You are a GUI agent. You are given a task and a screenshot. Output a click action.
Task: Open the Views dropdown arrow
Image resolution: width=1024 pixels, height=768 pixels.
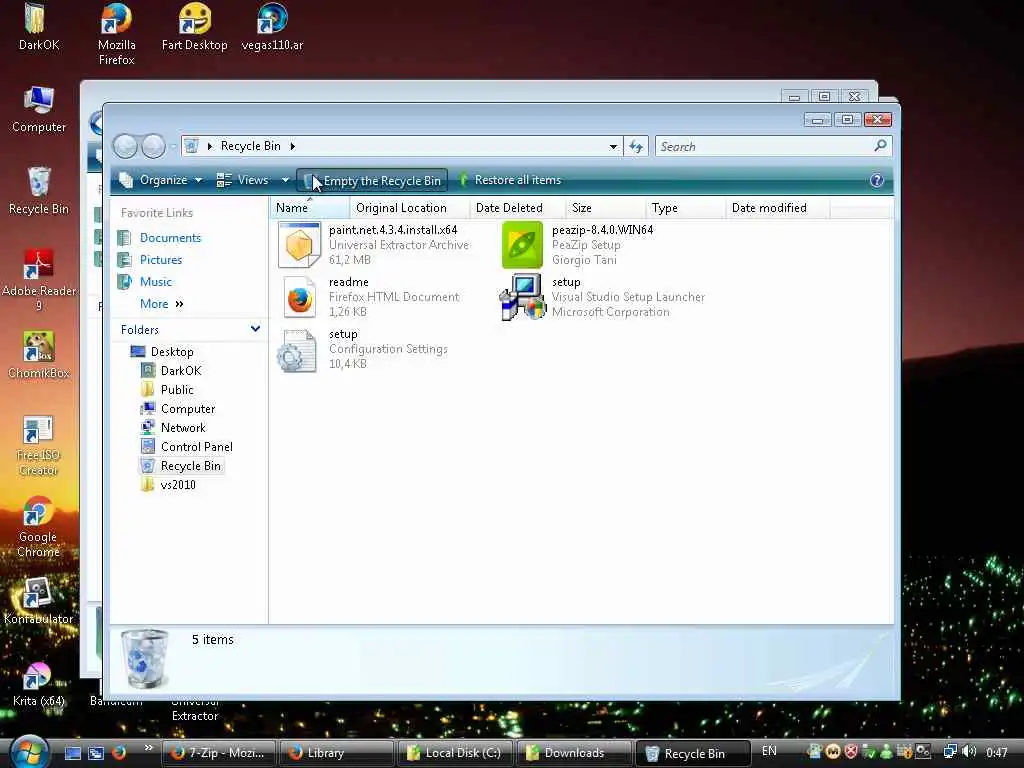285,180
